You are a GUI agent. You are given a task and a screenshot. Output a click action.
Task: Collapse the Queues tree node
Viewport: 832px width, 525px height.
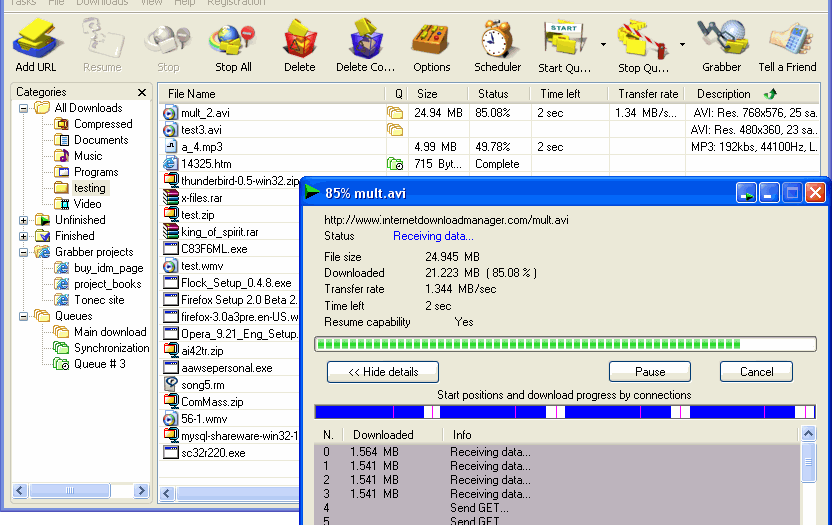coord(23,316)
